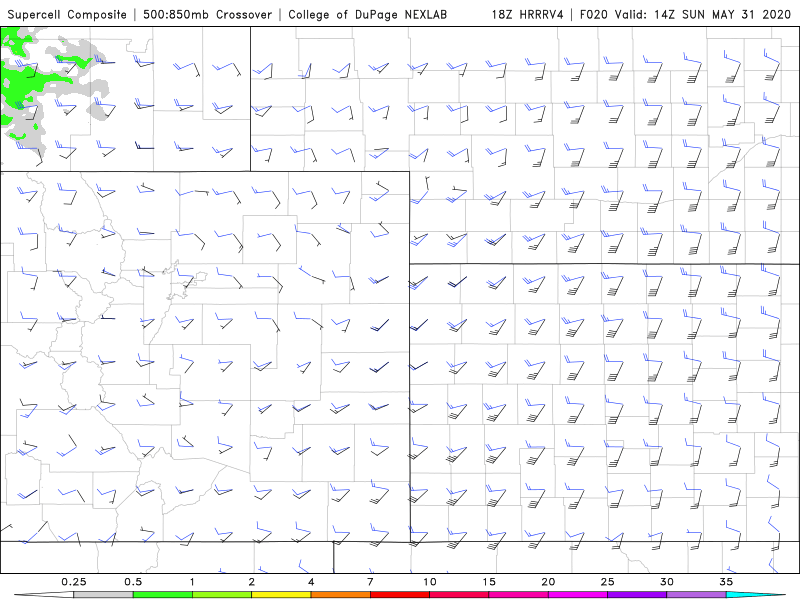This screenshot has width=800, height=600.
Task: Click the yellow 2–4 color bar segment
Action: (281, 595)
